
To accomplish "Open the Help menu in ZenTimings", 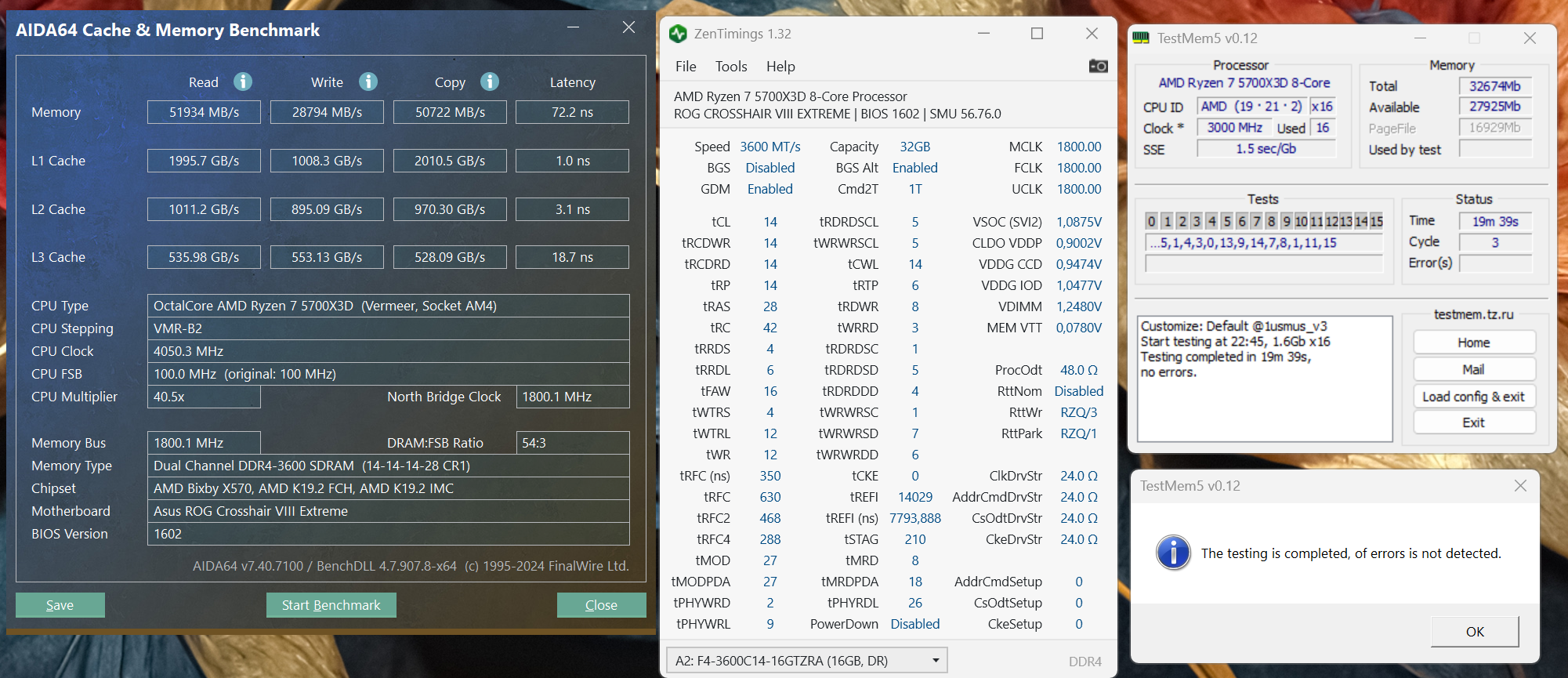I will click(780, 67).
